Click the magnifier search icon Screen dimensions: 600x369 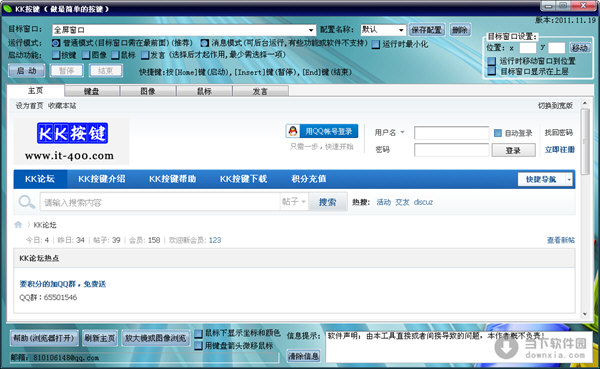26,202
